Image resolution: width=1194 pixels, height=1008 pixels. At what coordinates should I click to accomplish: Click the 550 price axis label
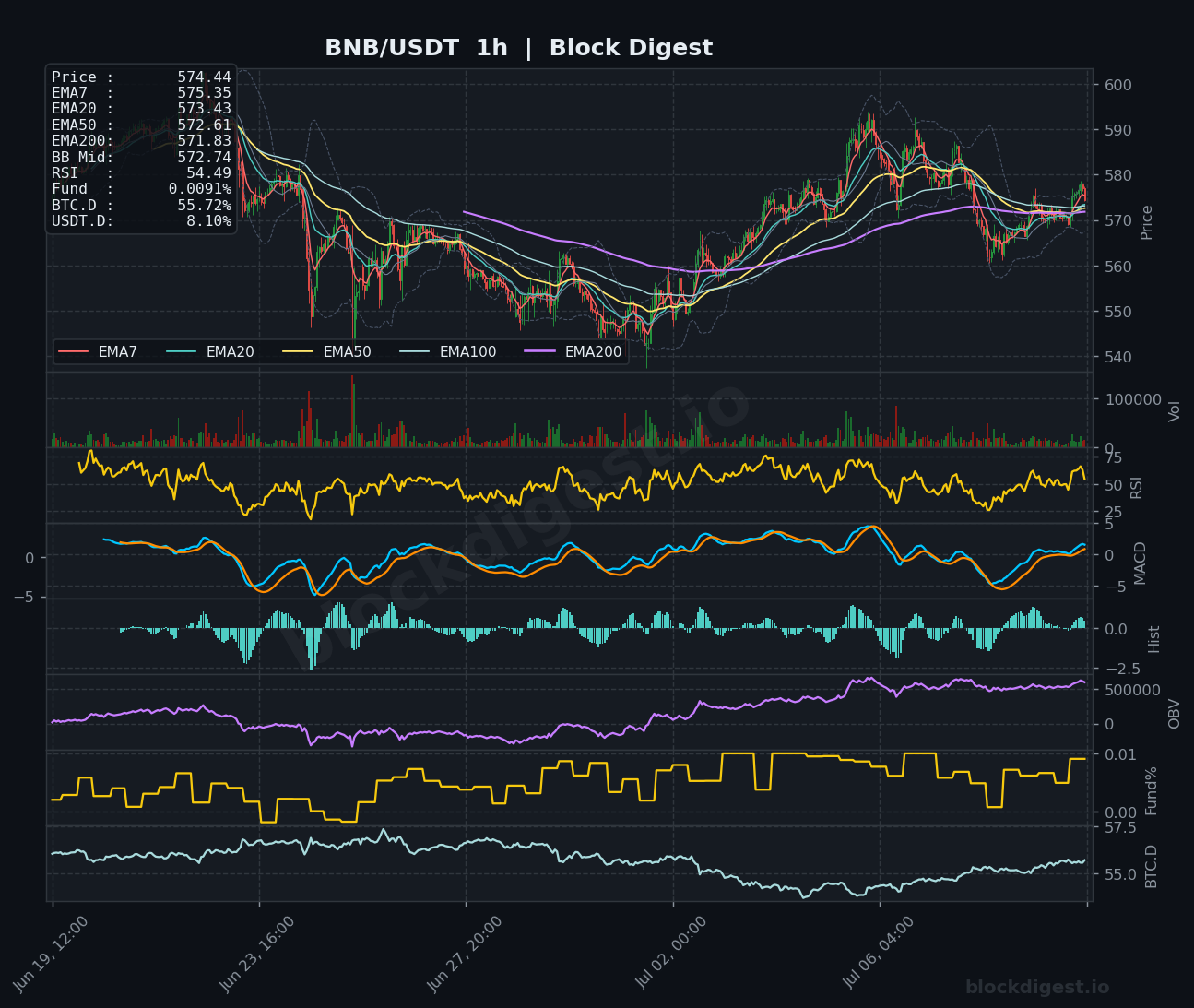1119,312
